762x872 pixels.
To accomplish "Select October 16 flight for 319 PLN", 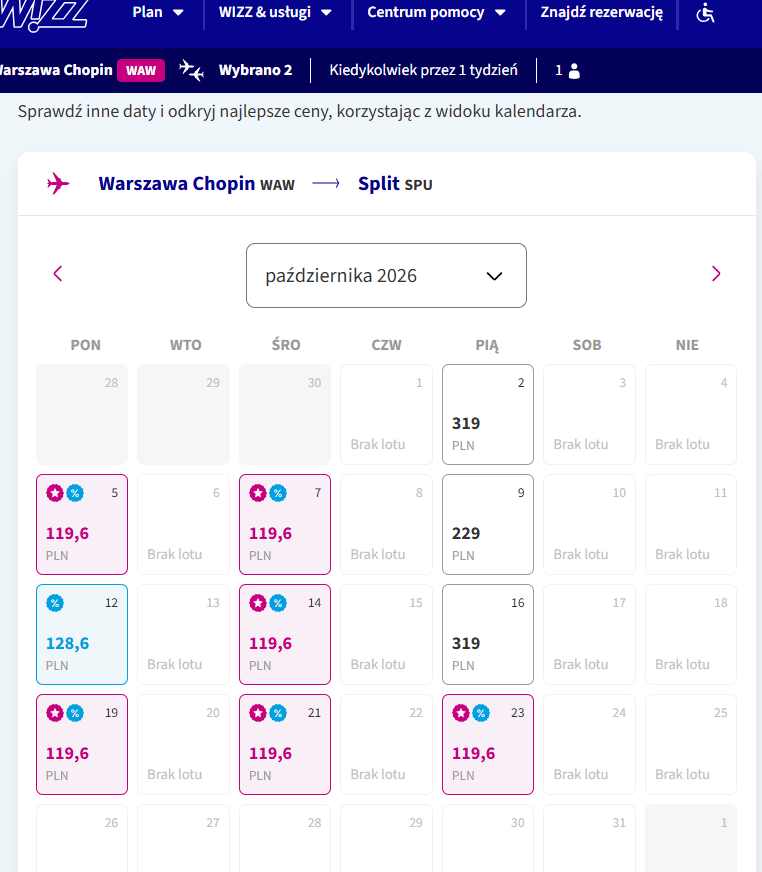I will click(488, 635).
